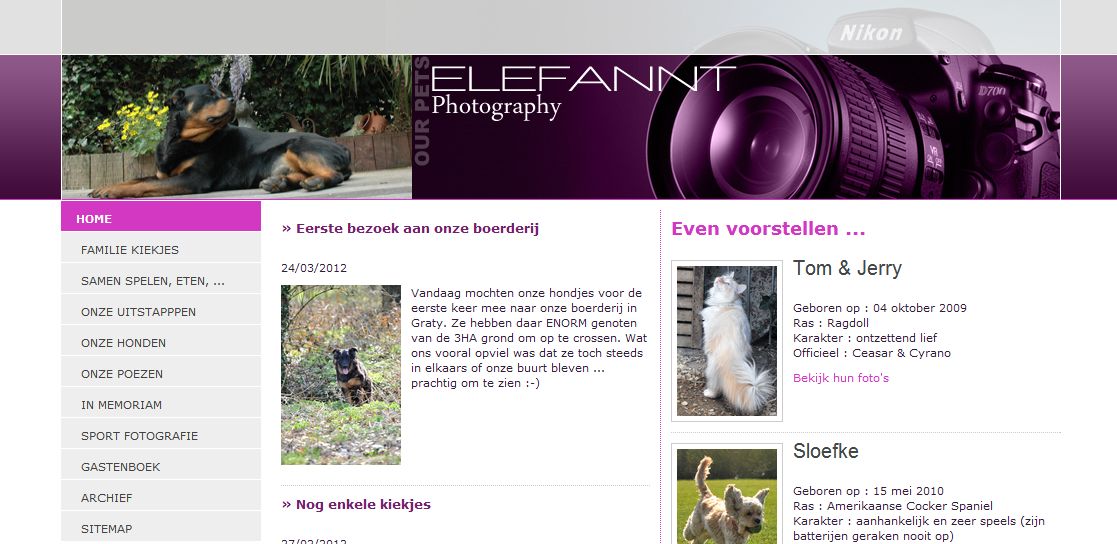Open the Sloefke cocker spaniel photo
1117x544 pixels.
coord(727,494)
